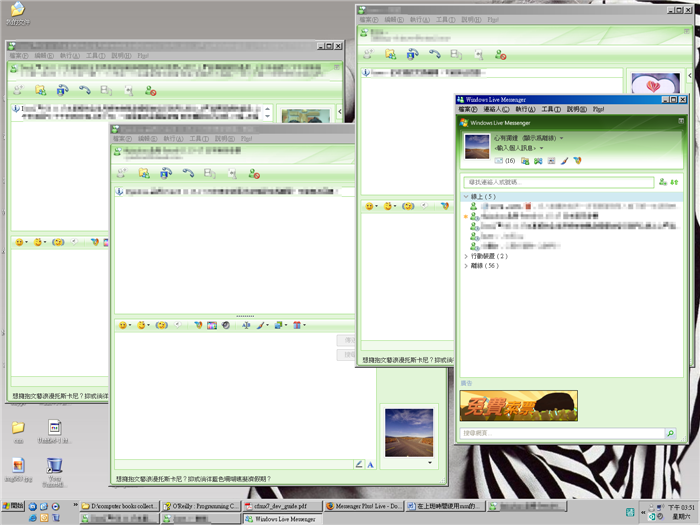
Task: Click web search input field in main window
Action: [x=562, y=433]
